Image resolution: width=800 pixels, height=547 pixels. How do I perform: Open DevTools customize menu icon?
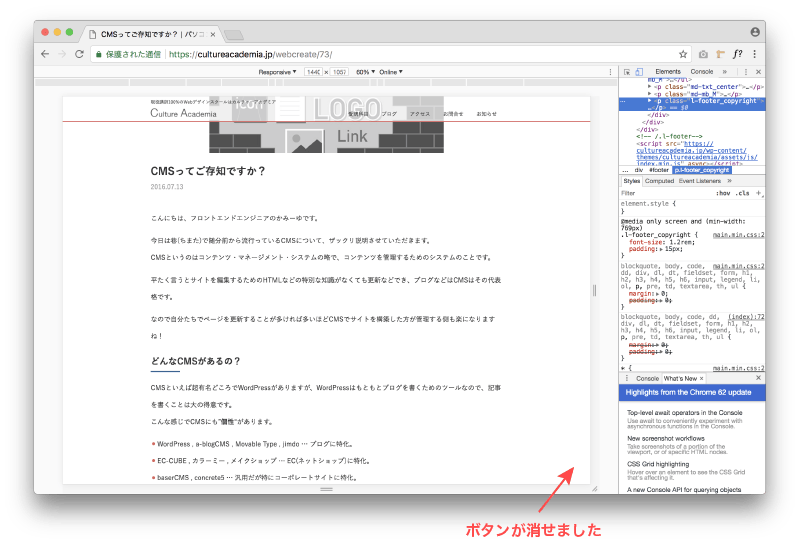(x=747, y=72)
